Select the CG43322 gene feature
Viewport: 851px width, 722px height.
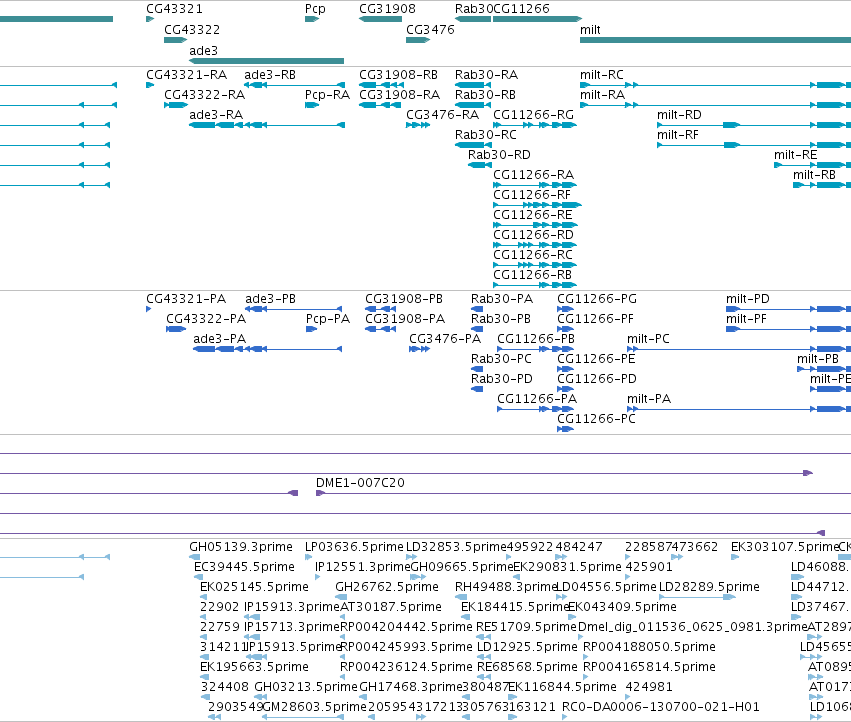pos(175,40)
